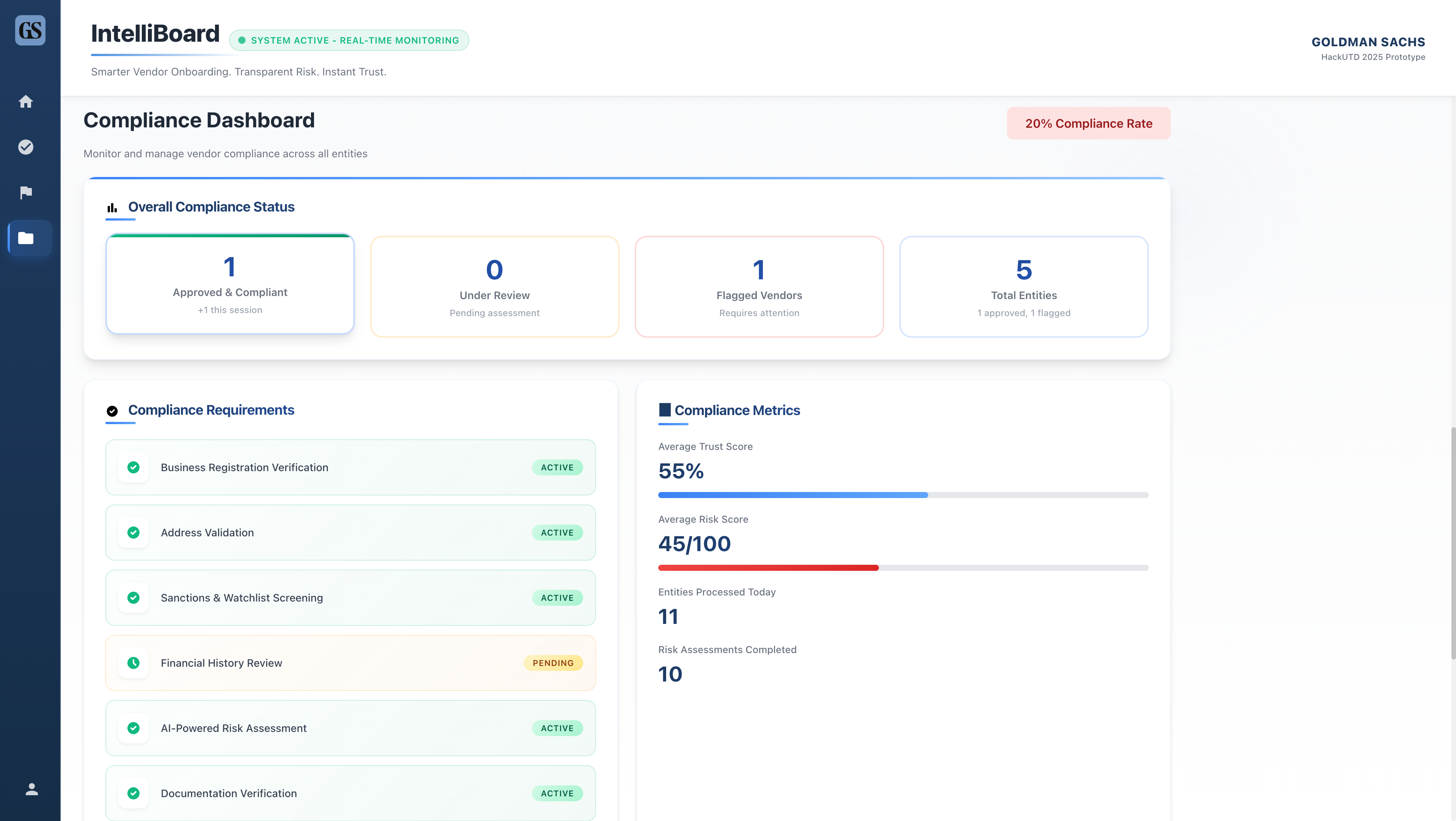The image size is (1456, 821).
Task: Click the Average Trust Score progress bar
Action: (903, 495)
